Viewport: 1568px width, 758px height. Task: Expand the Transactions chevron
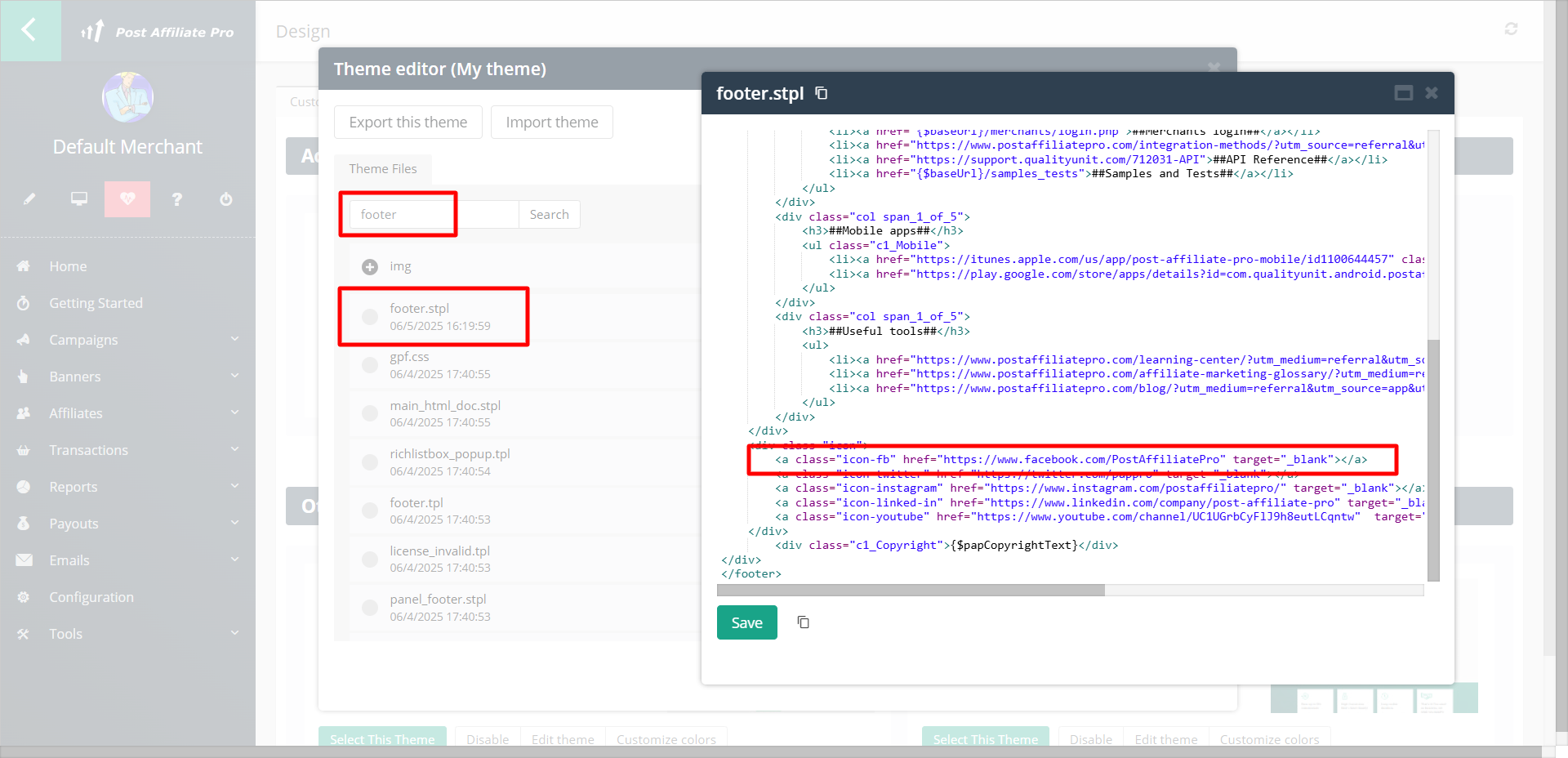click(x=234, y=449)
